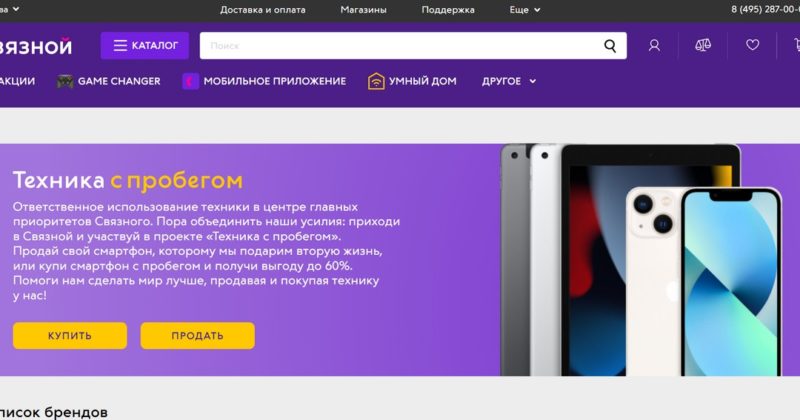The image size is (800, 420).
Task: Click the iPhone and iPad banner image
Action: [640, 260]
